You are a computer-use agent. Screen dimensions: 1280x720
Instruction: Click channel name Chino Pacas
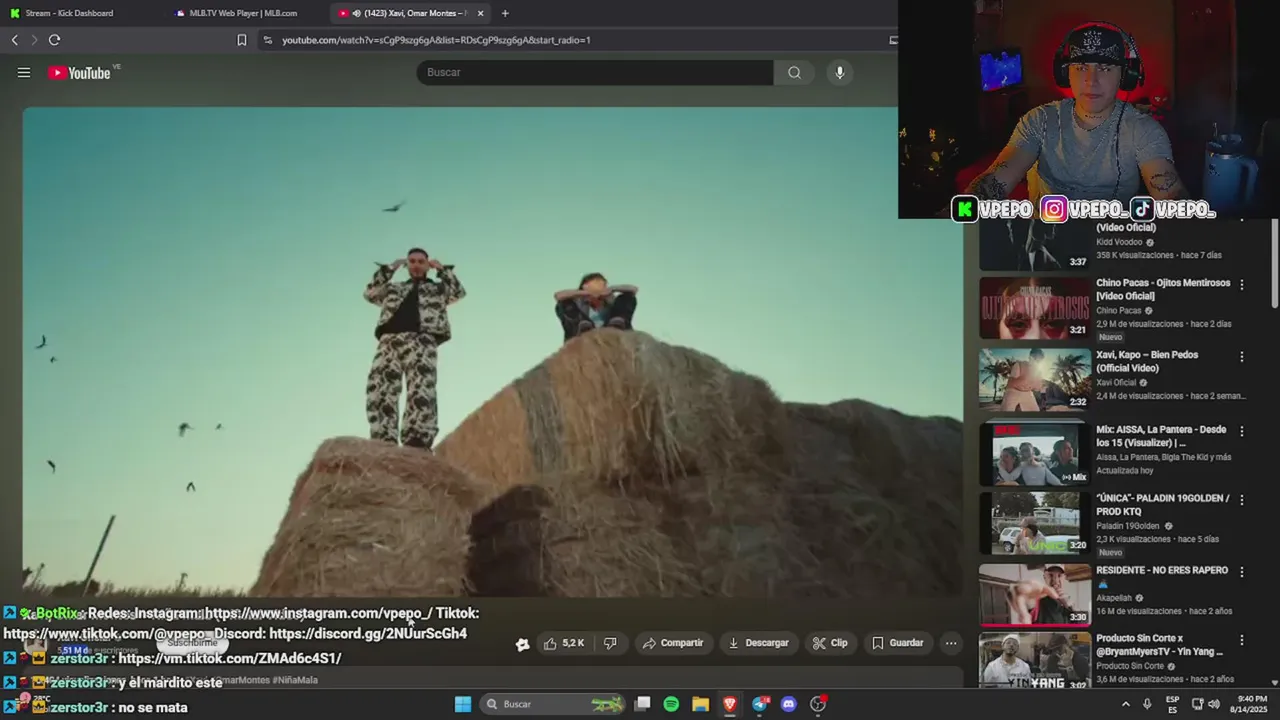click(x=1118, y=310)
